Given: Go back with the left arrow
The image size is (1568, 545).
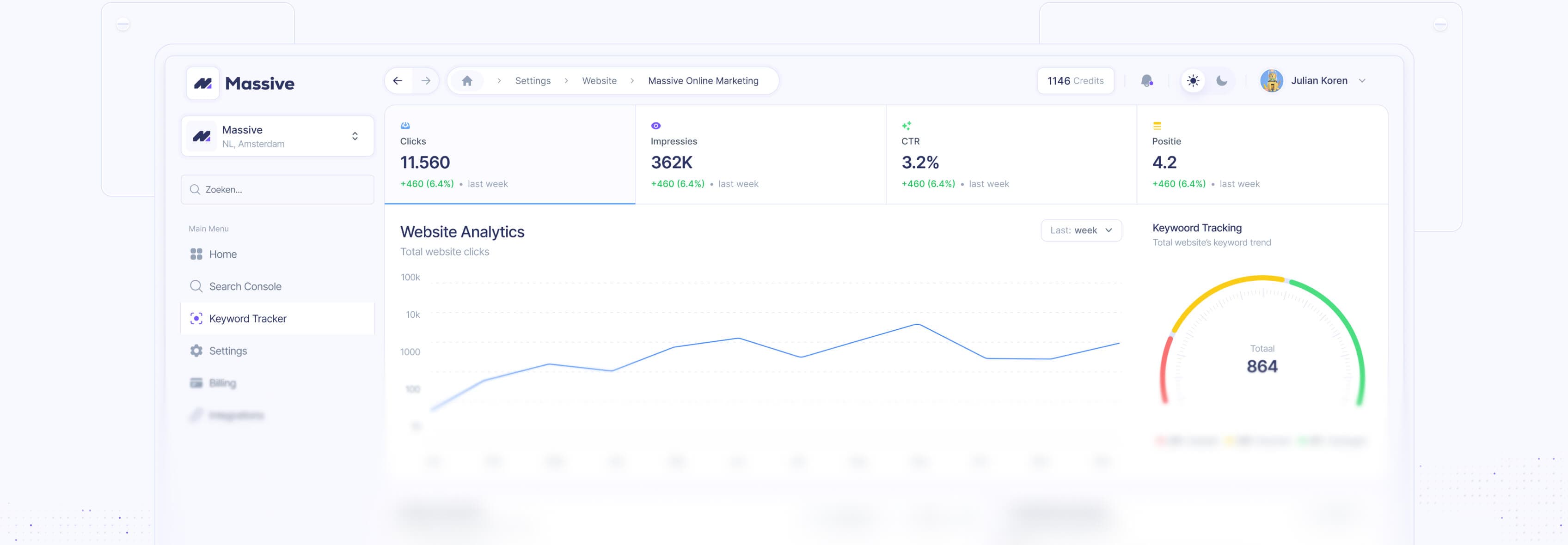Looking at the screenshot, I should 398,81.
